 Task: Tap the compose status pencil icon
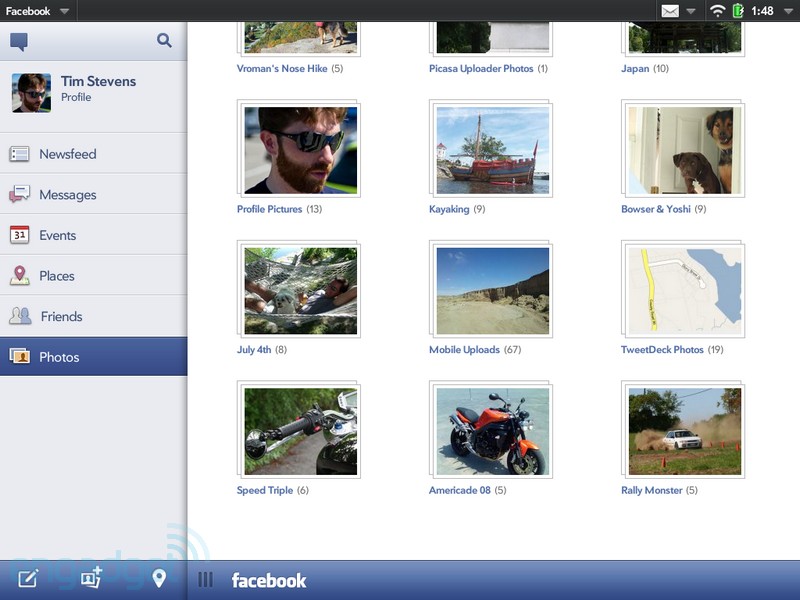pos(28,579)
